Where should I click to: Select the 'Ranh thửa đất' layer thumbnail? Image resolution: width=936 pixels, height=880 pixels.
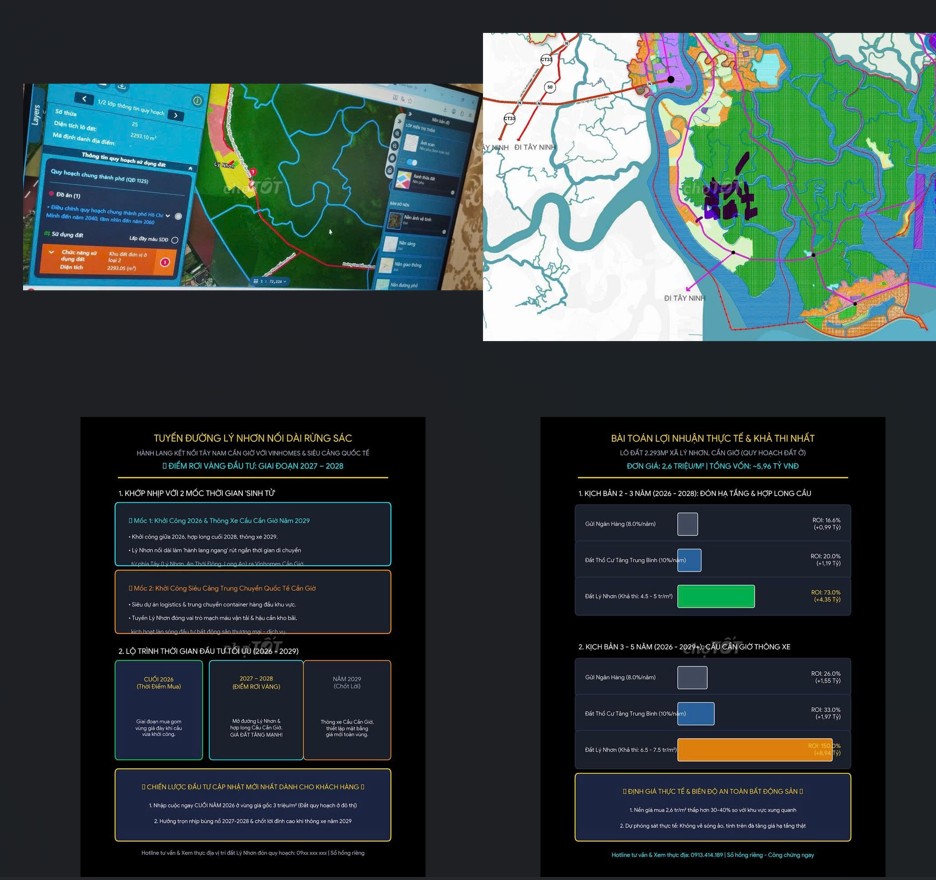[x=404, y=179]
